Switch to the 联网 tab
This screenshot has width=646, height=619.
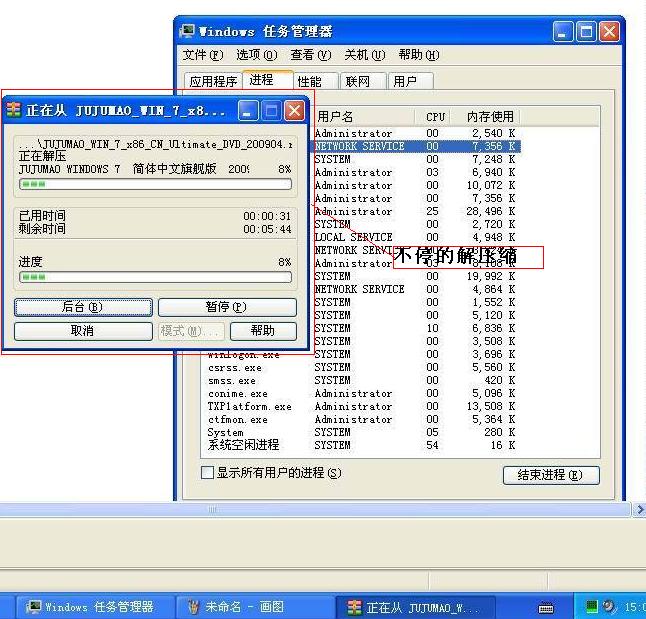pos(363,81)
